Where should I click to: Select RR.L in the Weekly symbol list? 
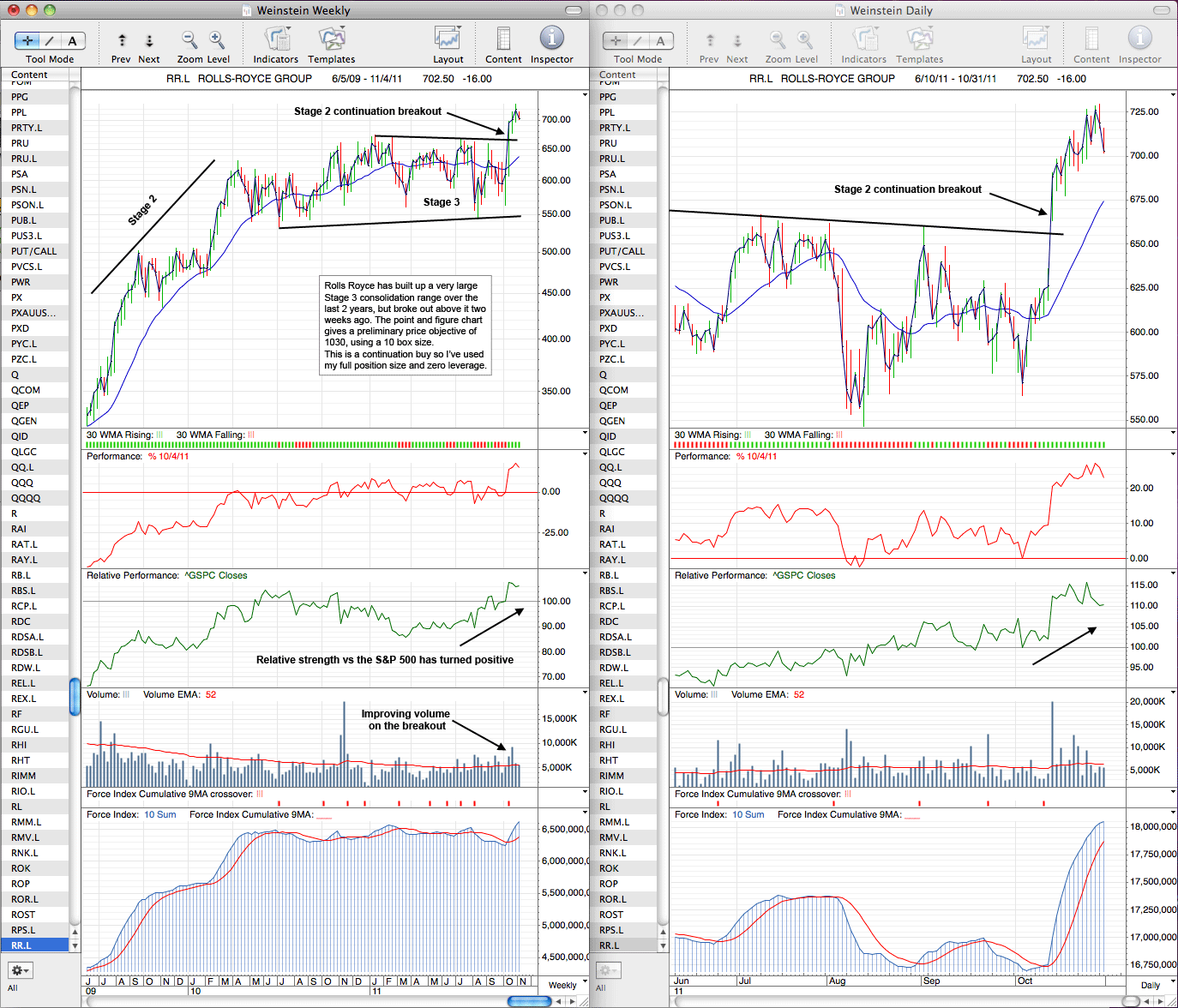(x=34, y=945)
